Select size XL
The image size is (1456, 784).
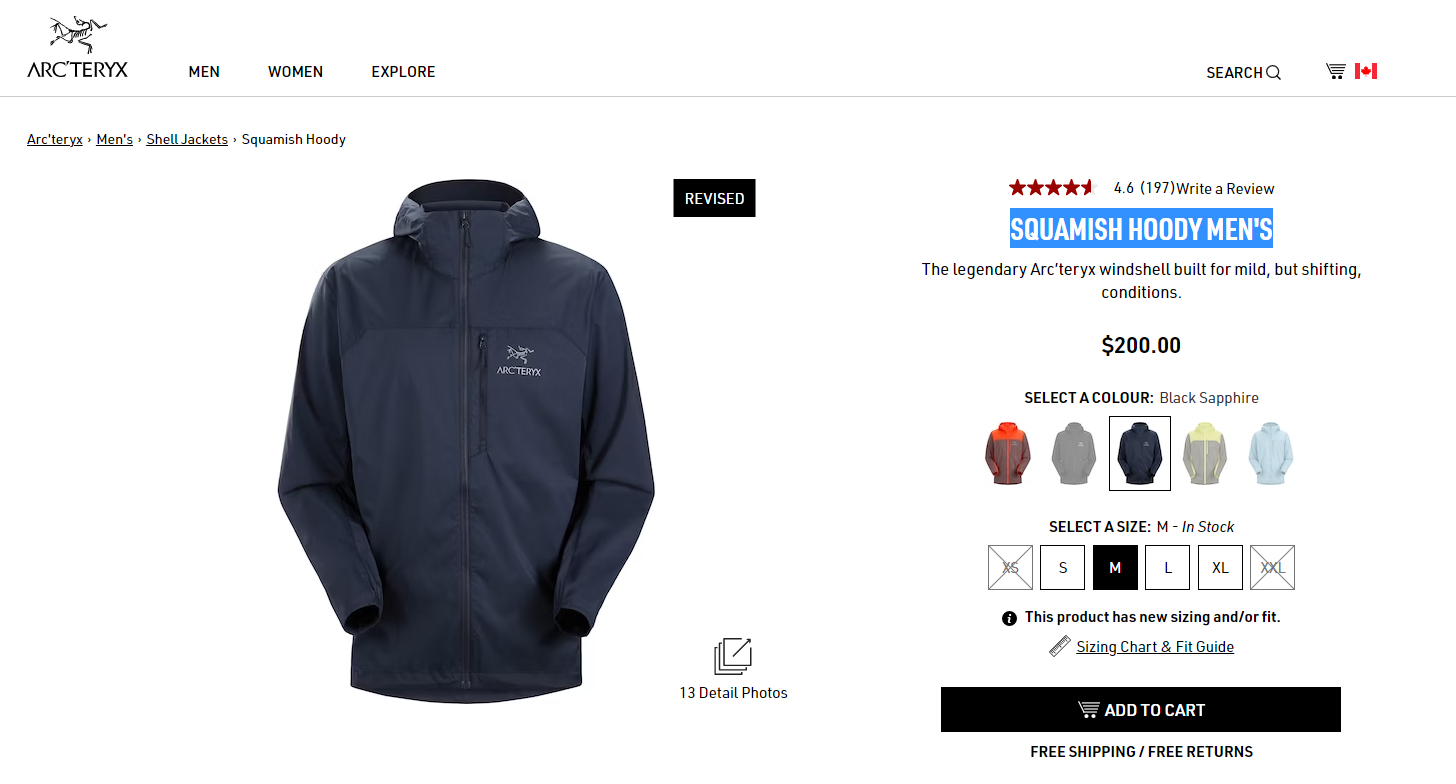coord(1220,567)
